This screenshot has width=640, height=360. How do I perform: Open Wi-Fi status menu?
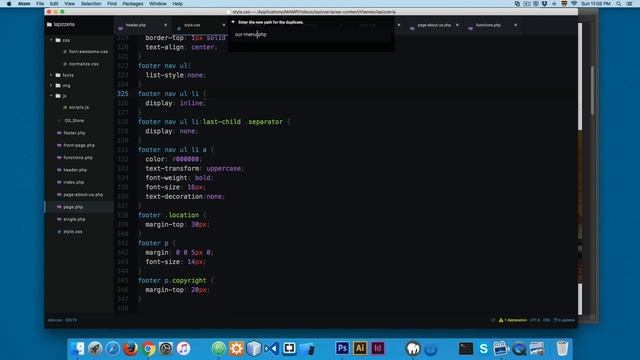574,4
